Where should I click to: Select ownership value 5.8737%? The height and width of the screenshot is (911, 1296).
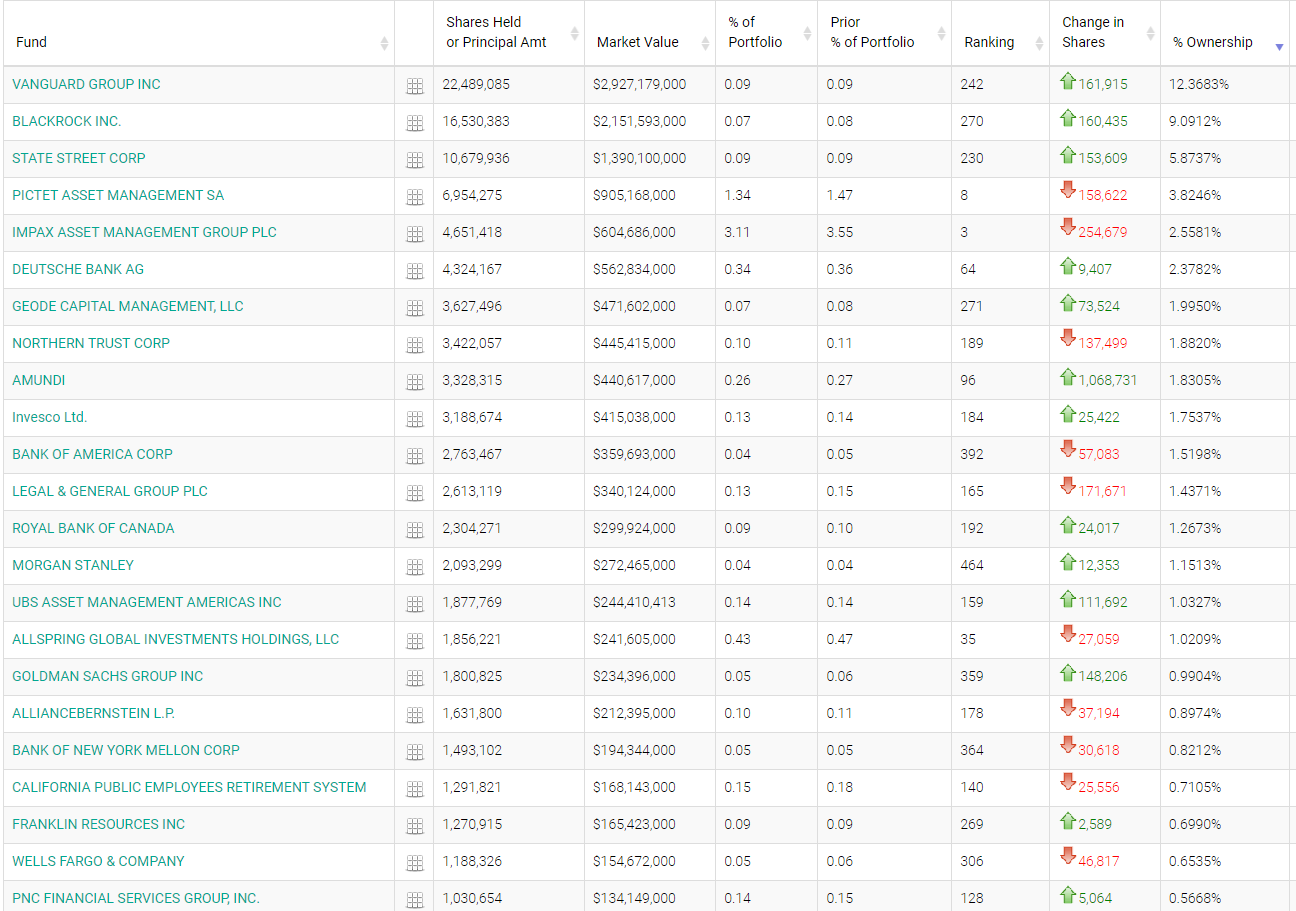click(x=1195, y=158)
